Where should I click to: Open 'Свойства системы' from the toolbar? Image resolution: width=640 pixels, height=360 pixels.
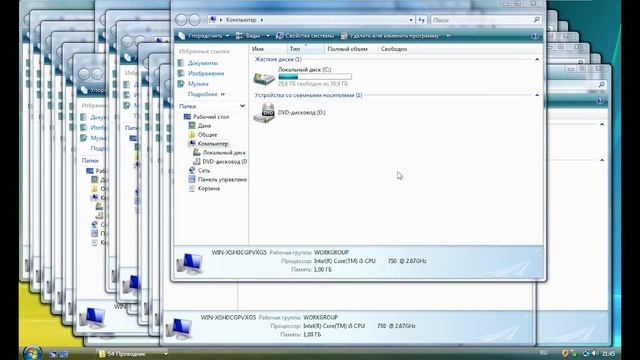[x=305, y=36]
